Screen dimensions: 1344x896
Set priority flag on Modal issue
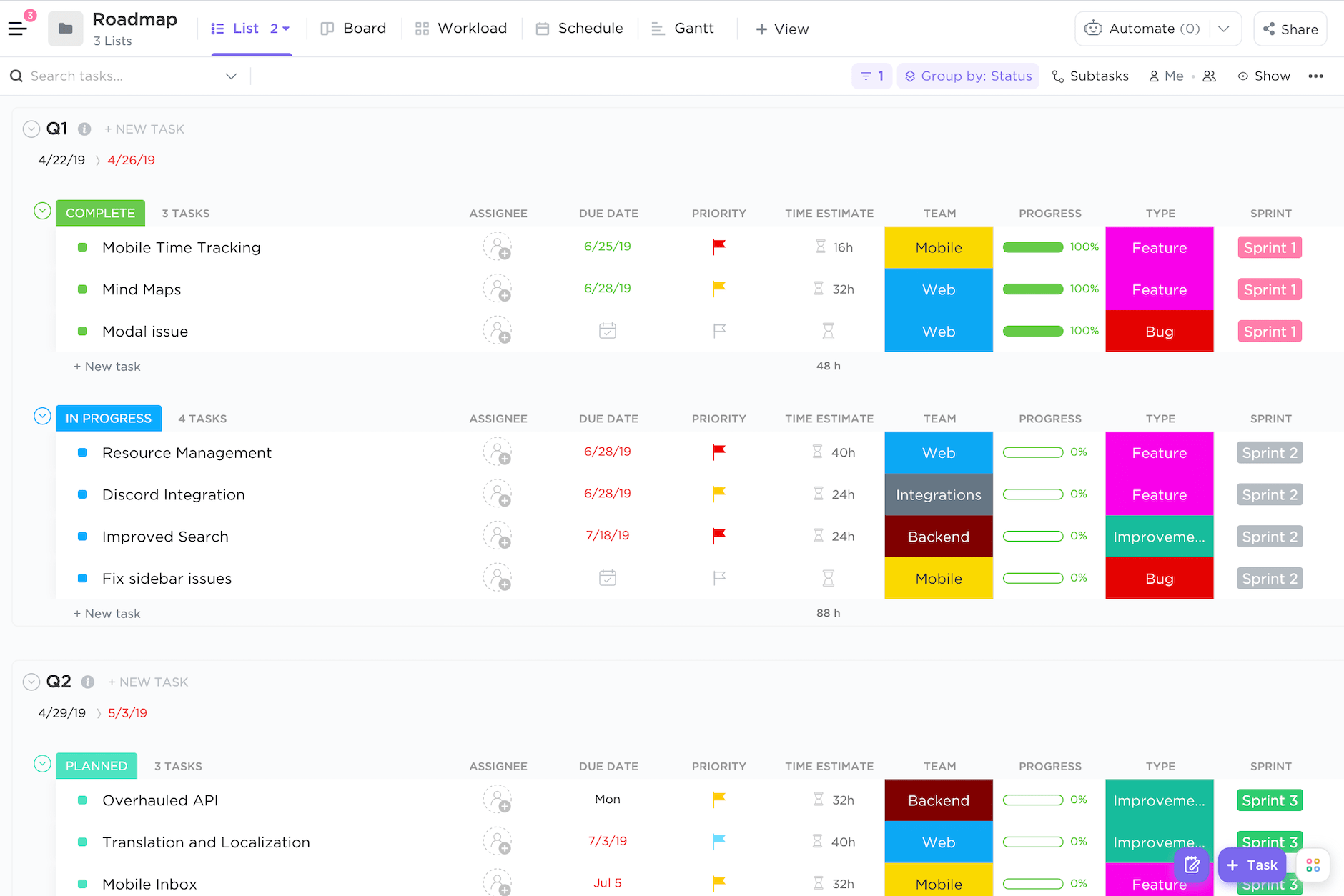click(718, 331)
